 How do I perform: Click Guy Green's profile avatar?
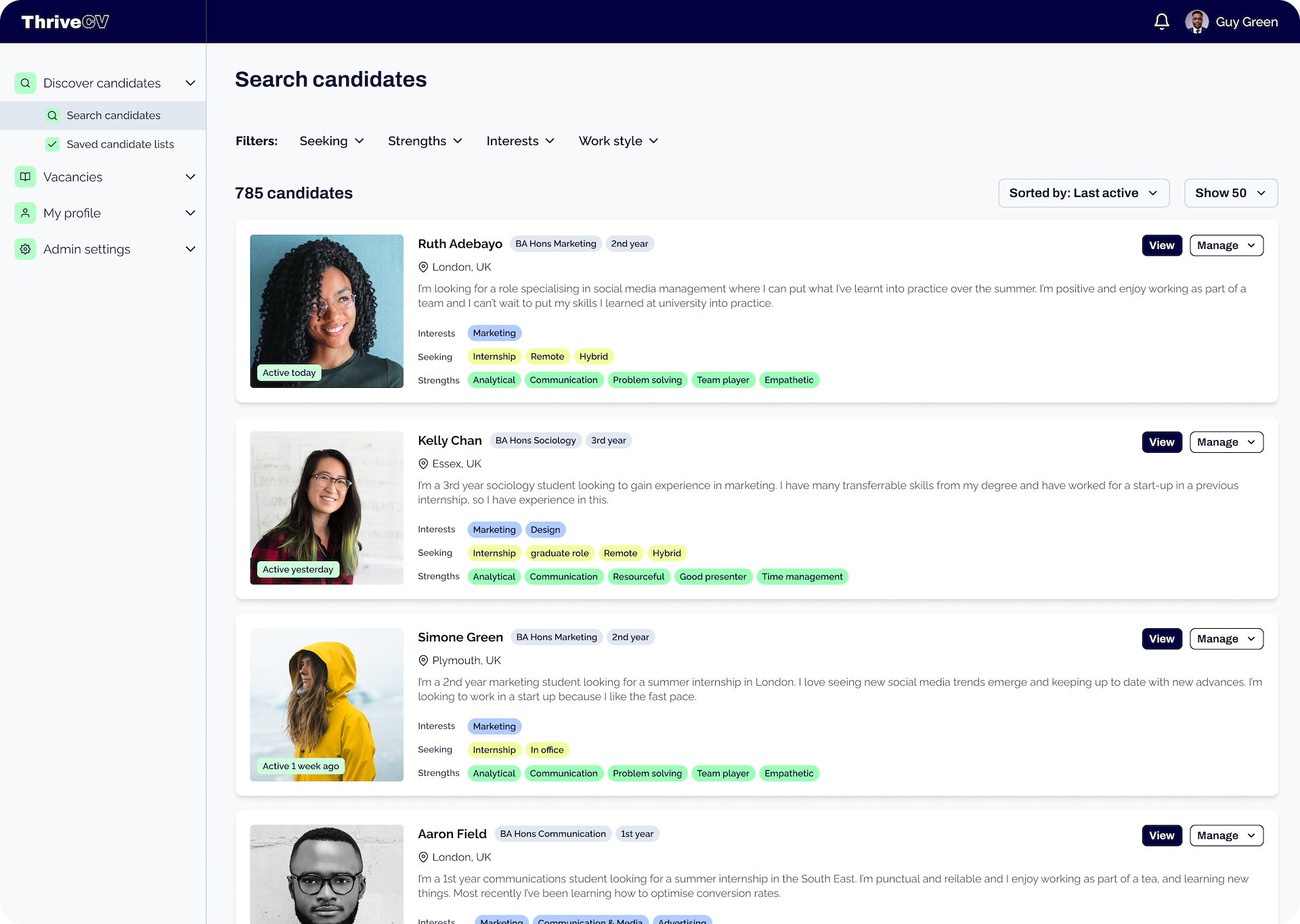pos(1196,22)
